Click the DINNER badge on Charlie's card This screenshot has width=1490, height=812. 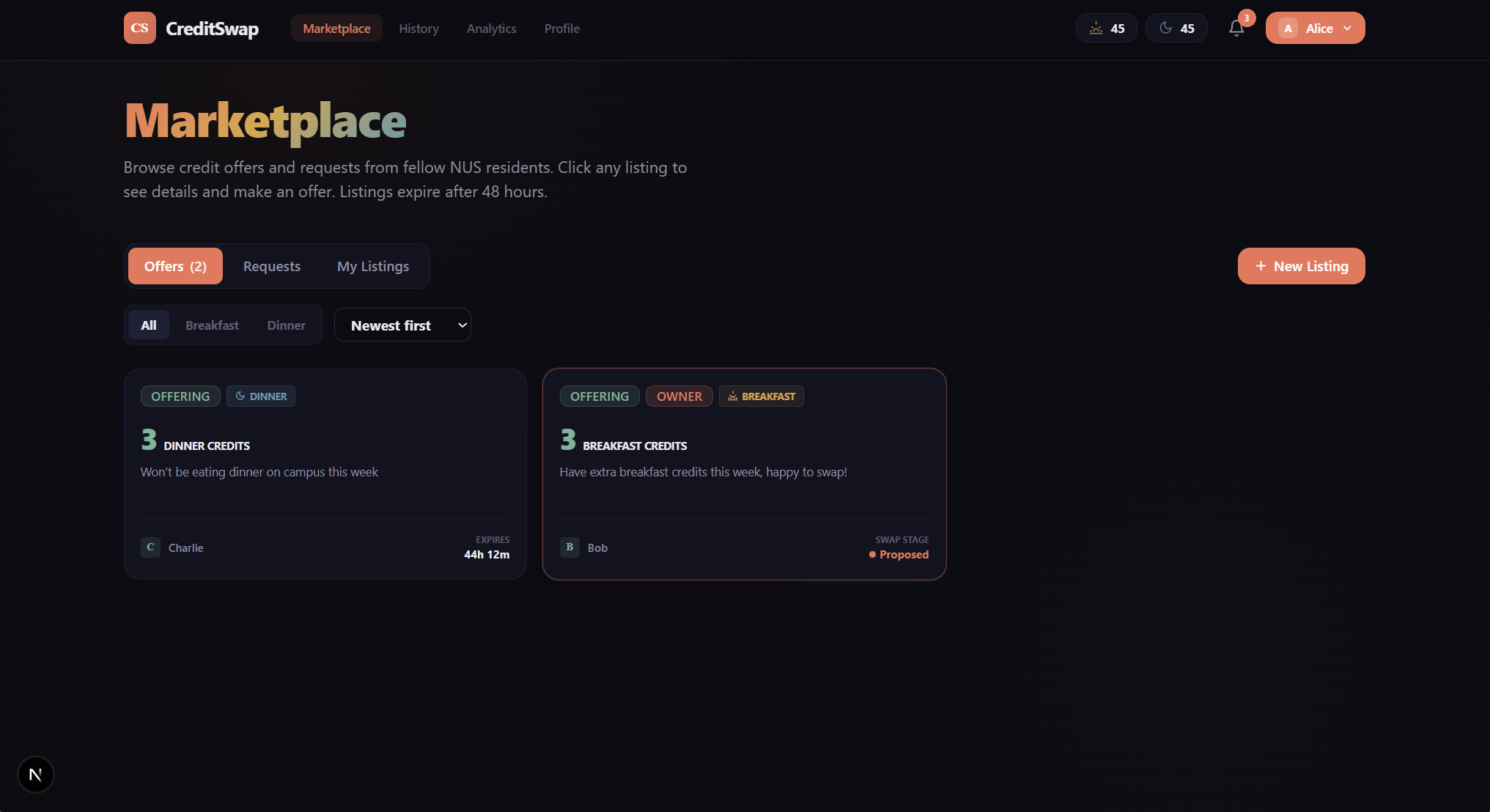261,396
